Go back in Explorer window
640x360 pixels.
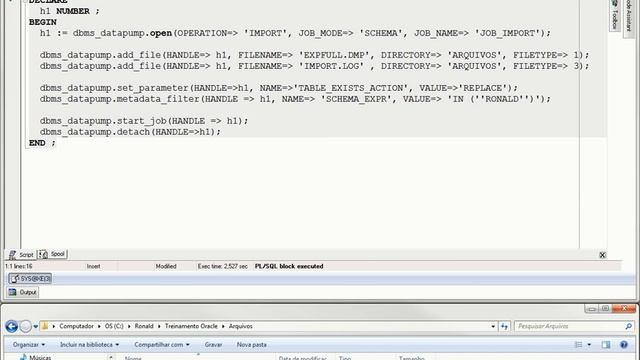[x=11, y=326]
